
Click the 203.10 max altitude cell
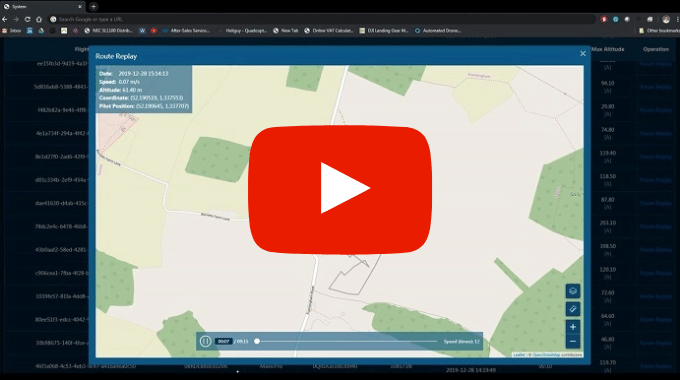608,223
